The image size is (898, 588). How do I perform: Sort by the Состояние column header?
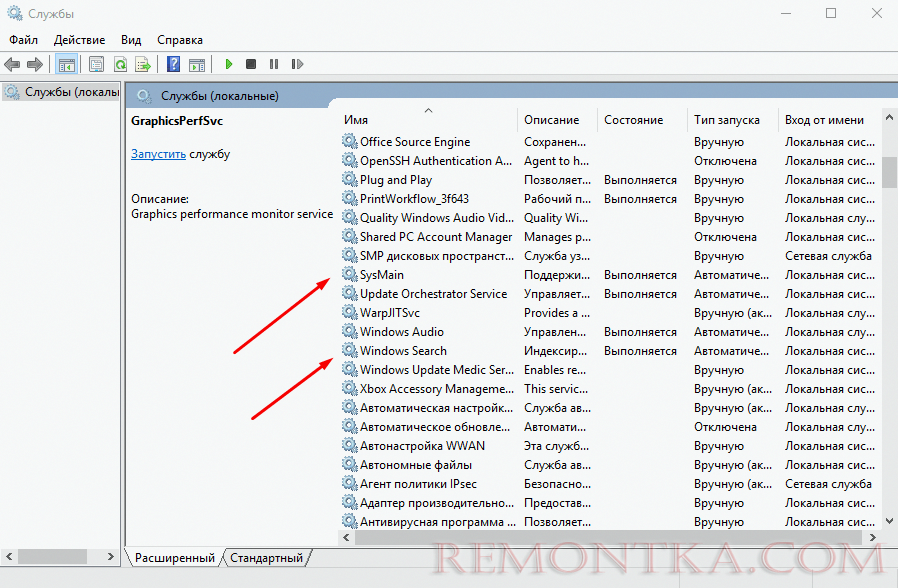click(642, 120)
